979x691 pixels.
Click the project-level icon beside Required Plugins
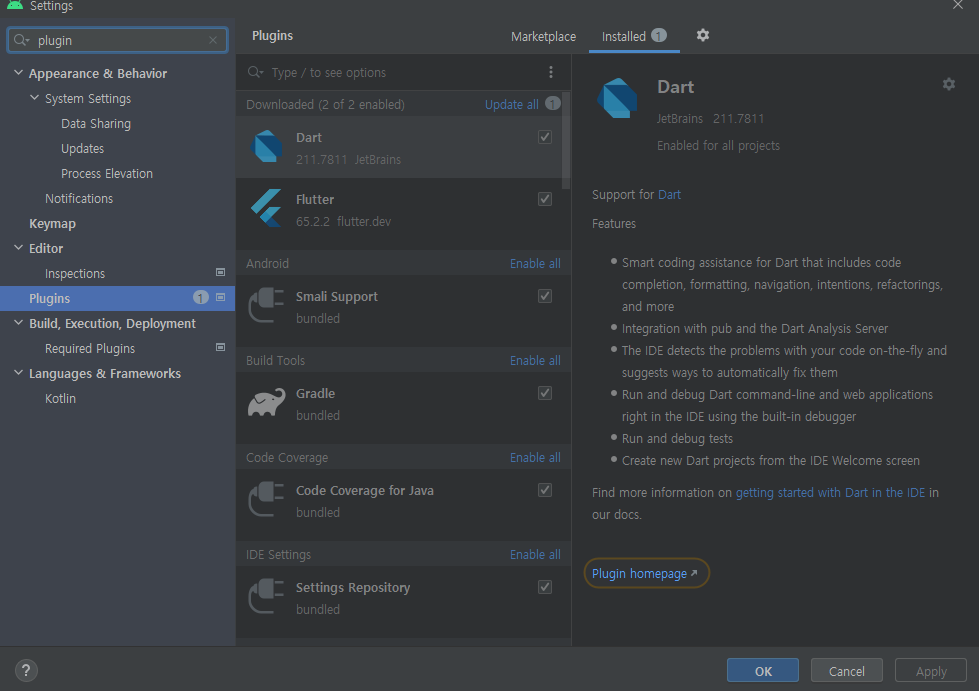pyautogui.click(x=220, y=347)
